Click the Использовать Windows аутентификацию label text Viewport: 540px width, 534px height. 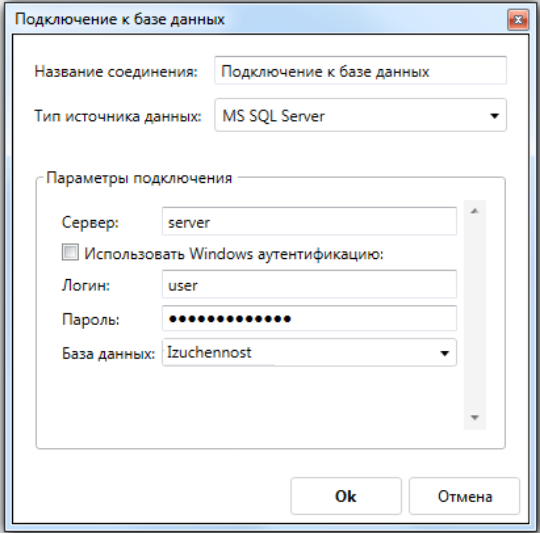click(x=233, y=254)
